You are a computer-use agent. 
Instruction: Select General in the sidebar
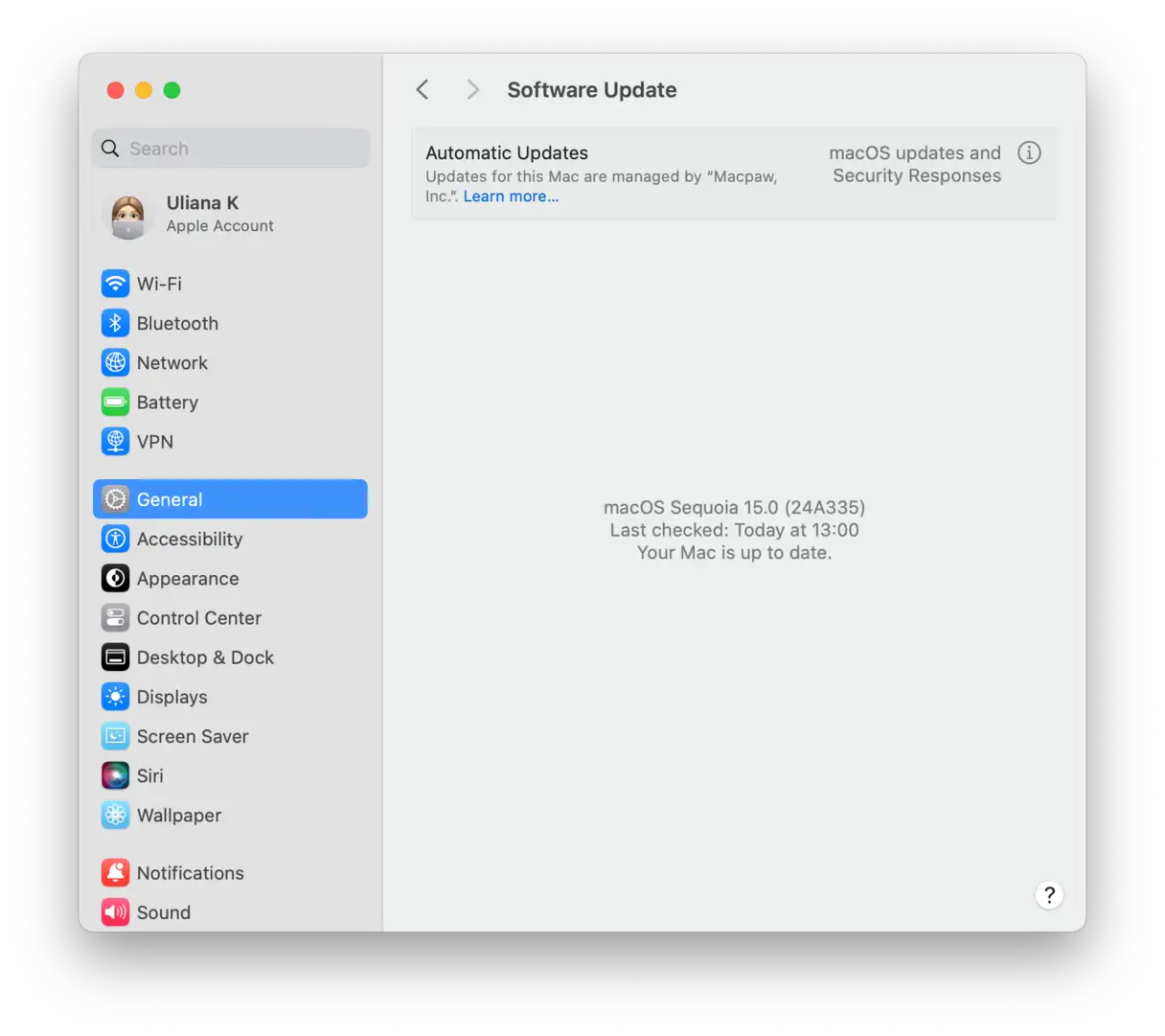point(230,499)
